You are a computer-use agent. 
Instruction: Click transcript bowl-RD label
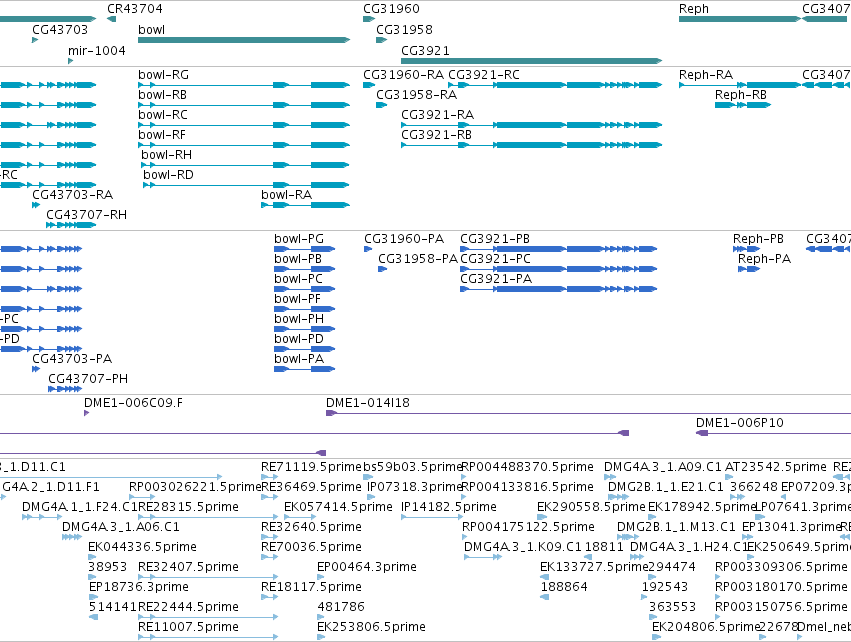coord(168,175)
